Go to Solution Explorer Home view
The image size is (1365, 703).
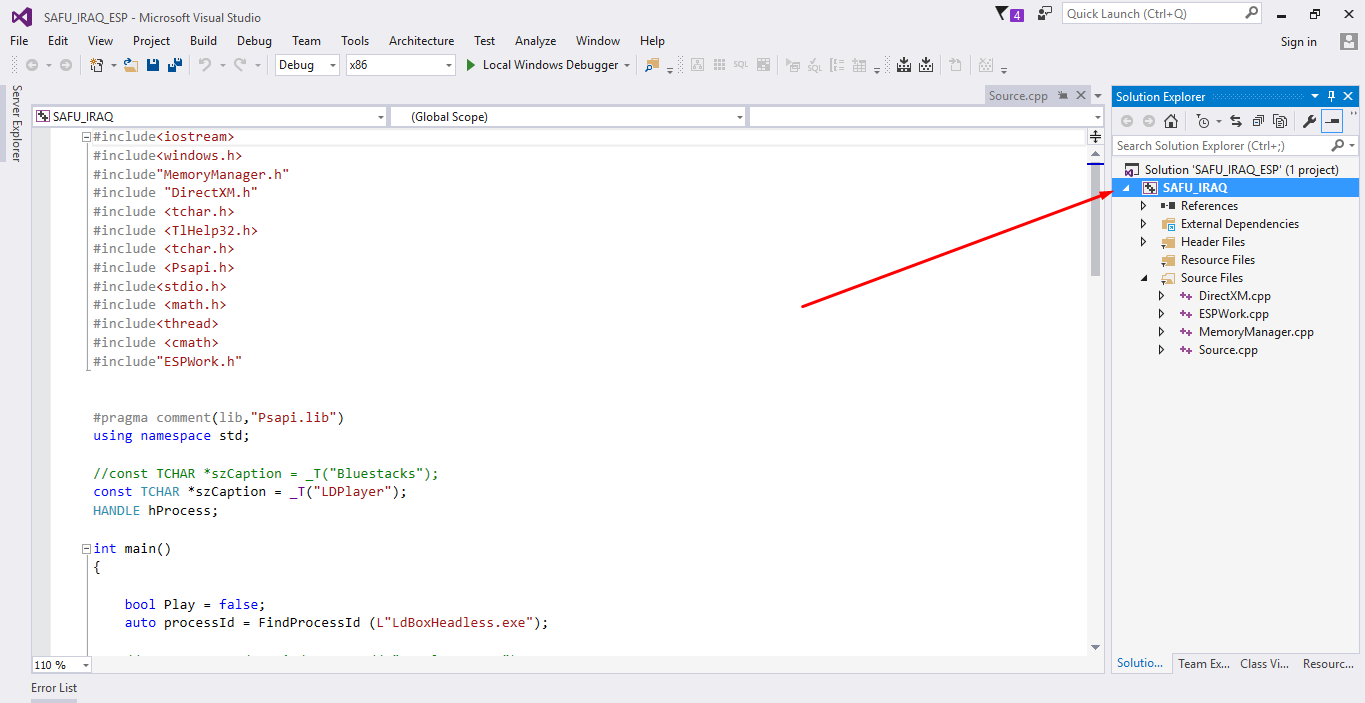coord(1171,121)
